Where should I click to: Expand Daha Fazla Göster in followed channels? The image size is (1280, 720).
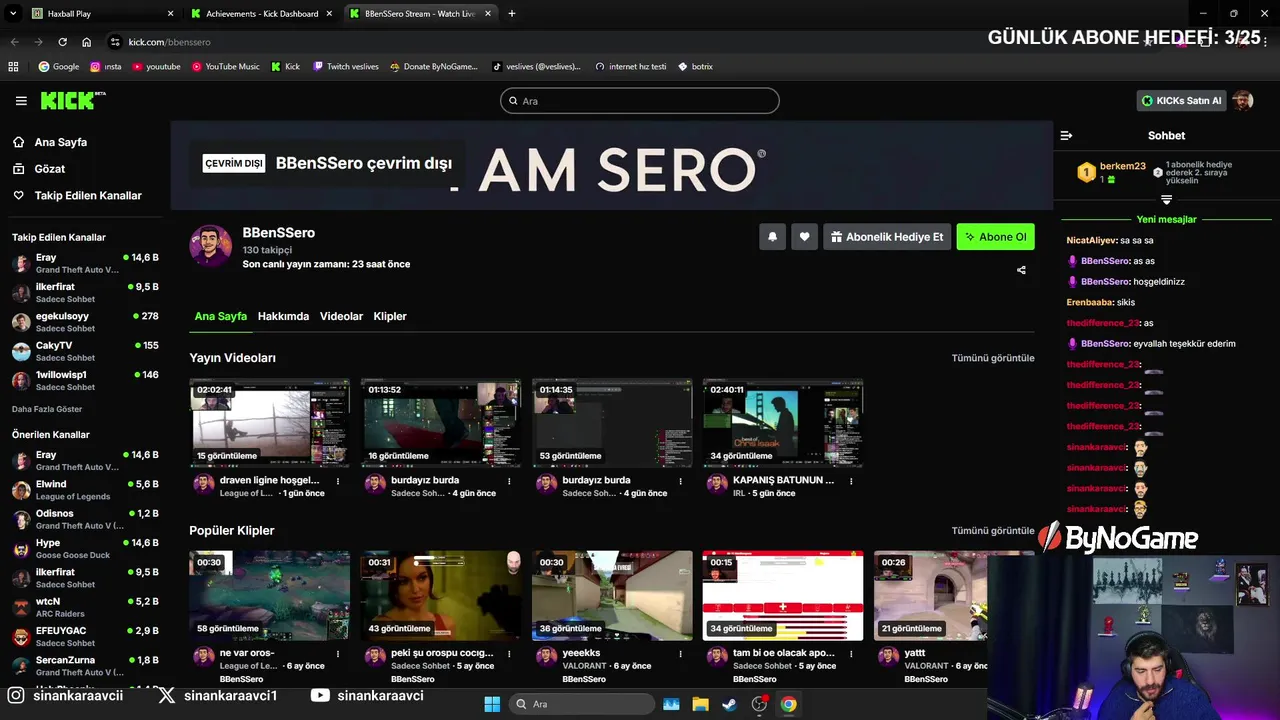pyautogui.click(x=47, y=409)
